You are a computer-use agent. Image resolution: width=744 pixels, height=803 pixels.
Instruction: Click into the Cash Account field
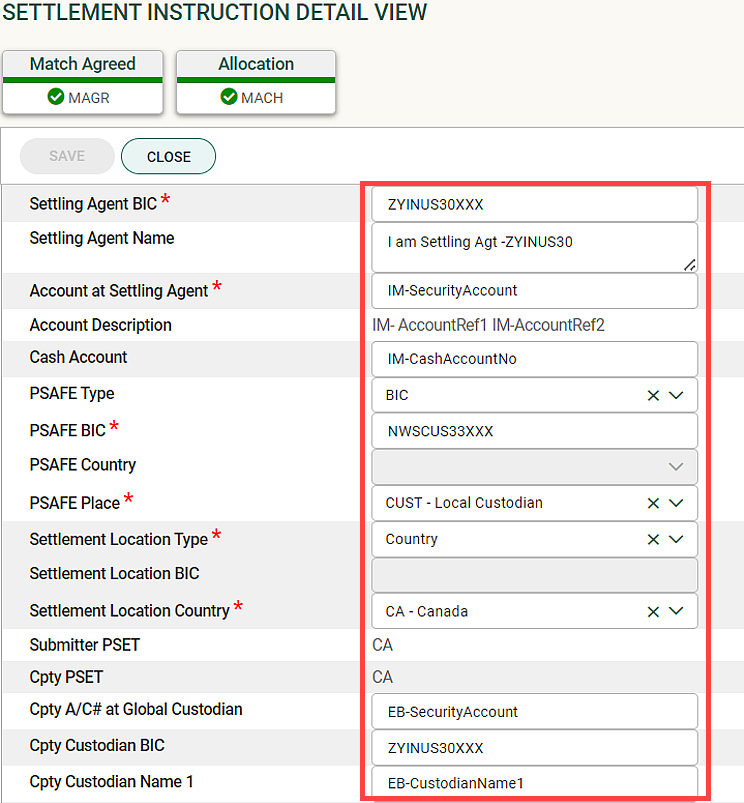point(535,359)
